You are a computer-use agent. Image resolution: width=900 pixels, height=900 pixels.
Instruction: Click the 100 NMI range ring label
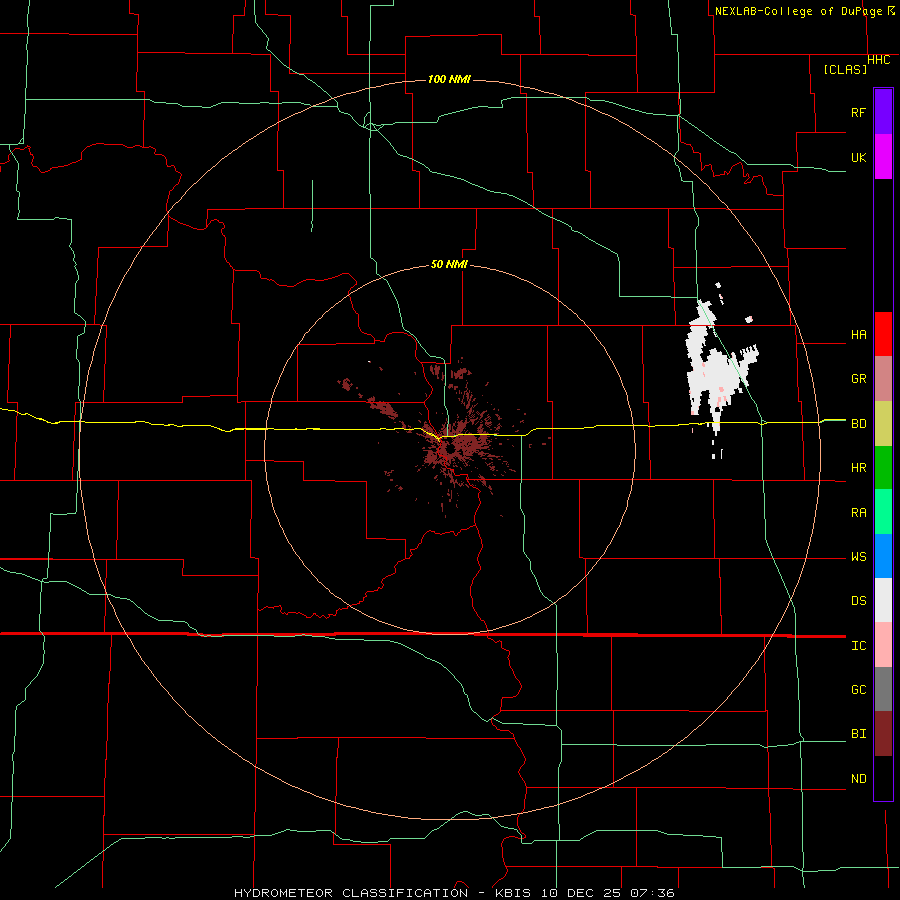pos(449,79)
